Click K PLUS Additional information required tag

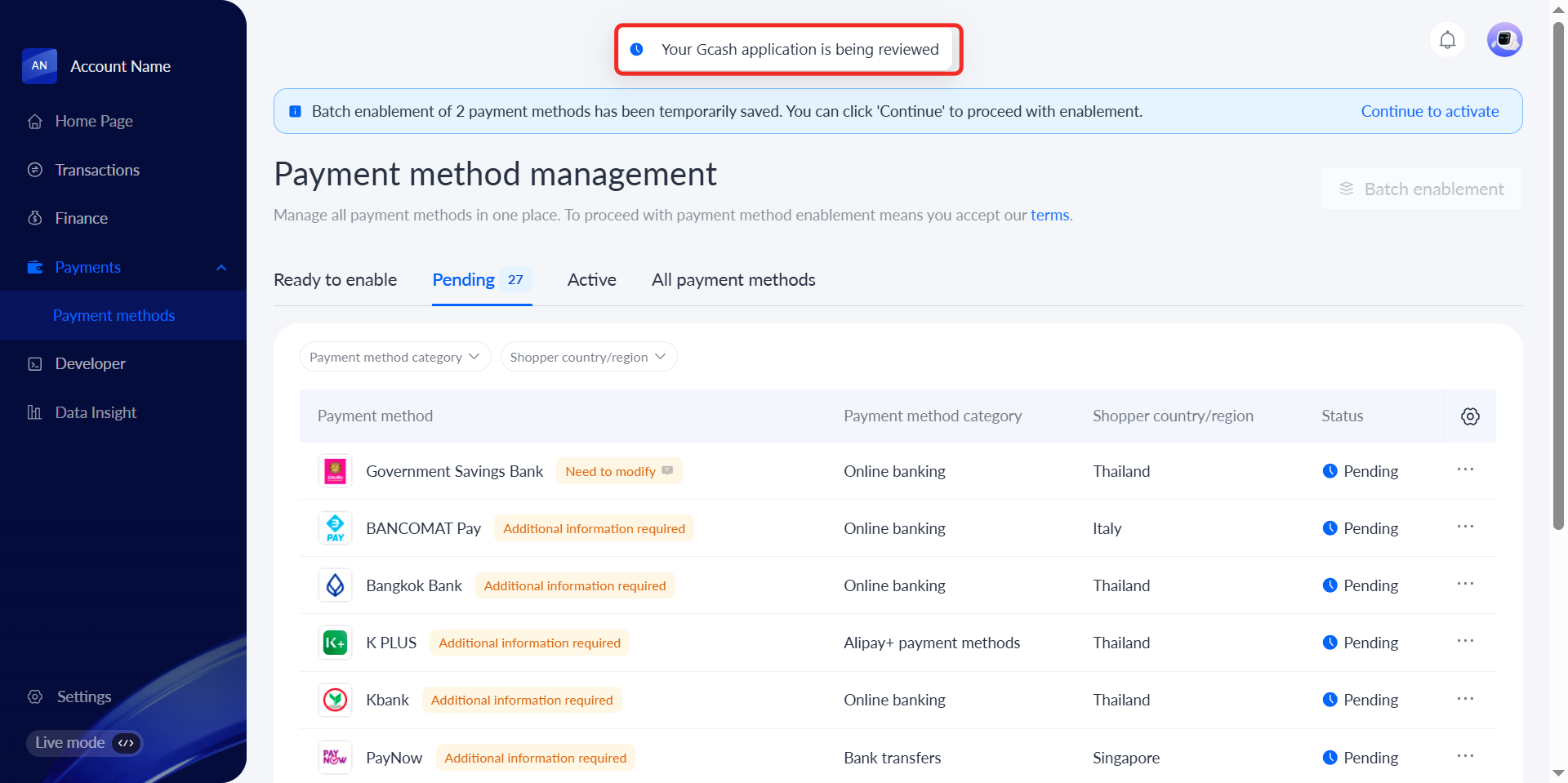[x=530, y=643]
